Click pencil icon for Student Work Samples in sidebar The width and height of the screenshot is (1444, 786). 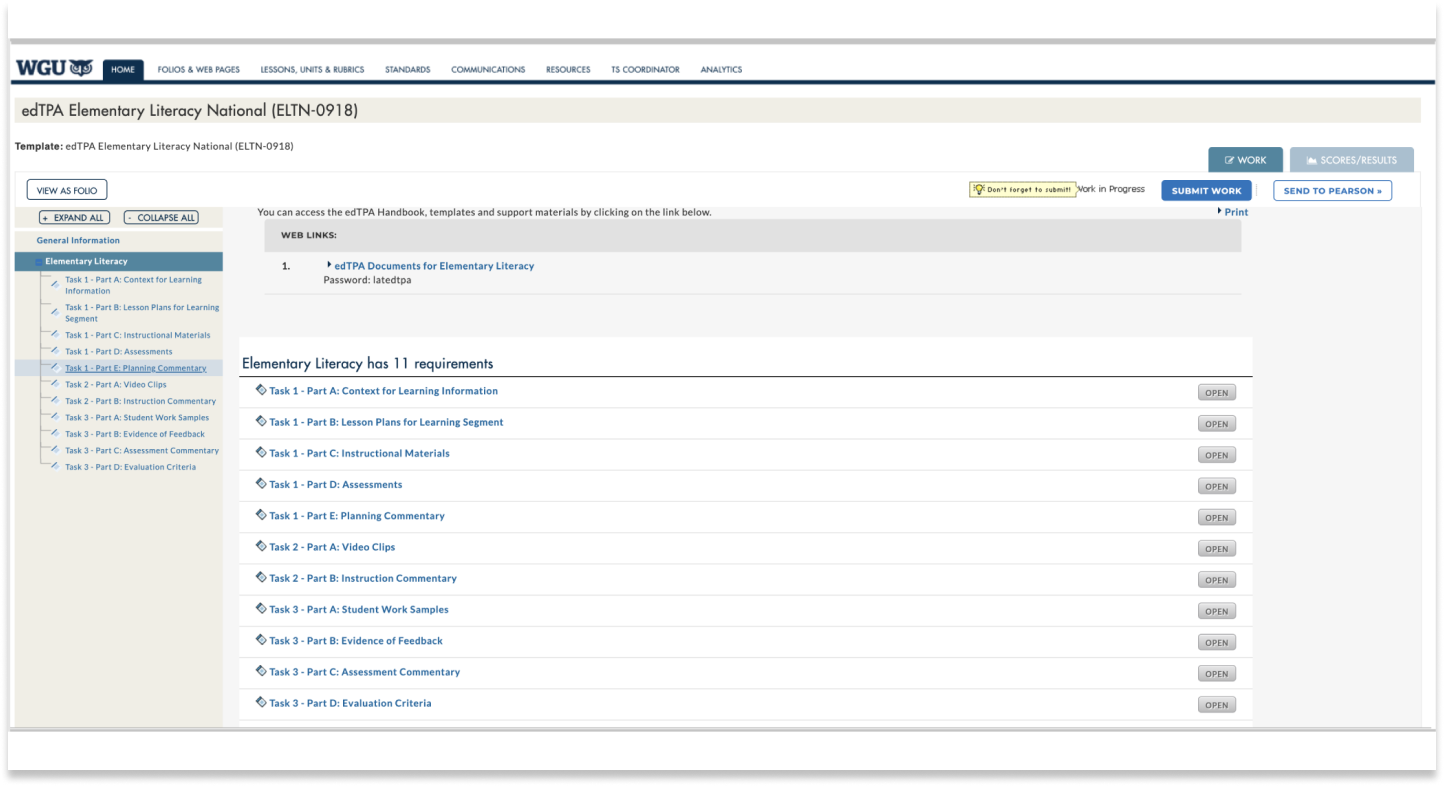(x=55, y=417)
